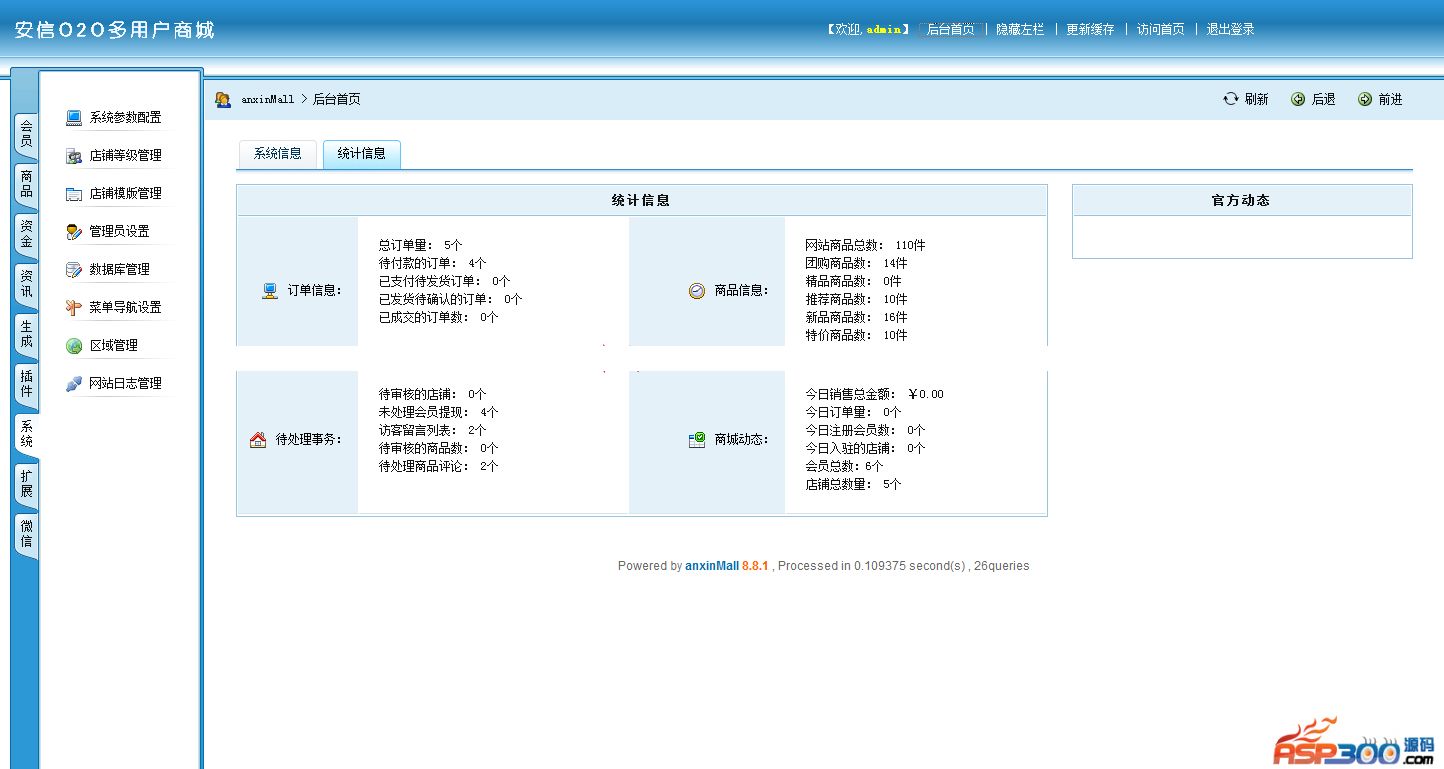The image size is (1444, 769).
Task: Click the 刷新 refresh icon
Action: pyautogui.click(x=1231, y=99)
